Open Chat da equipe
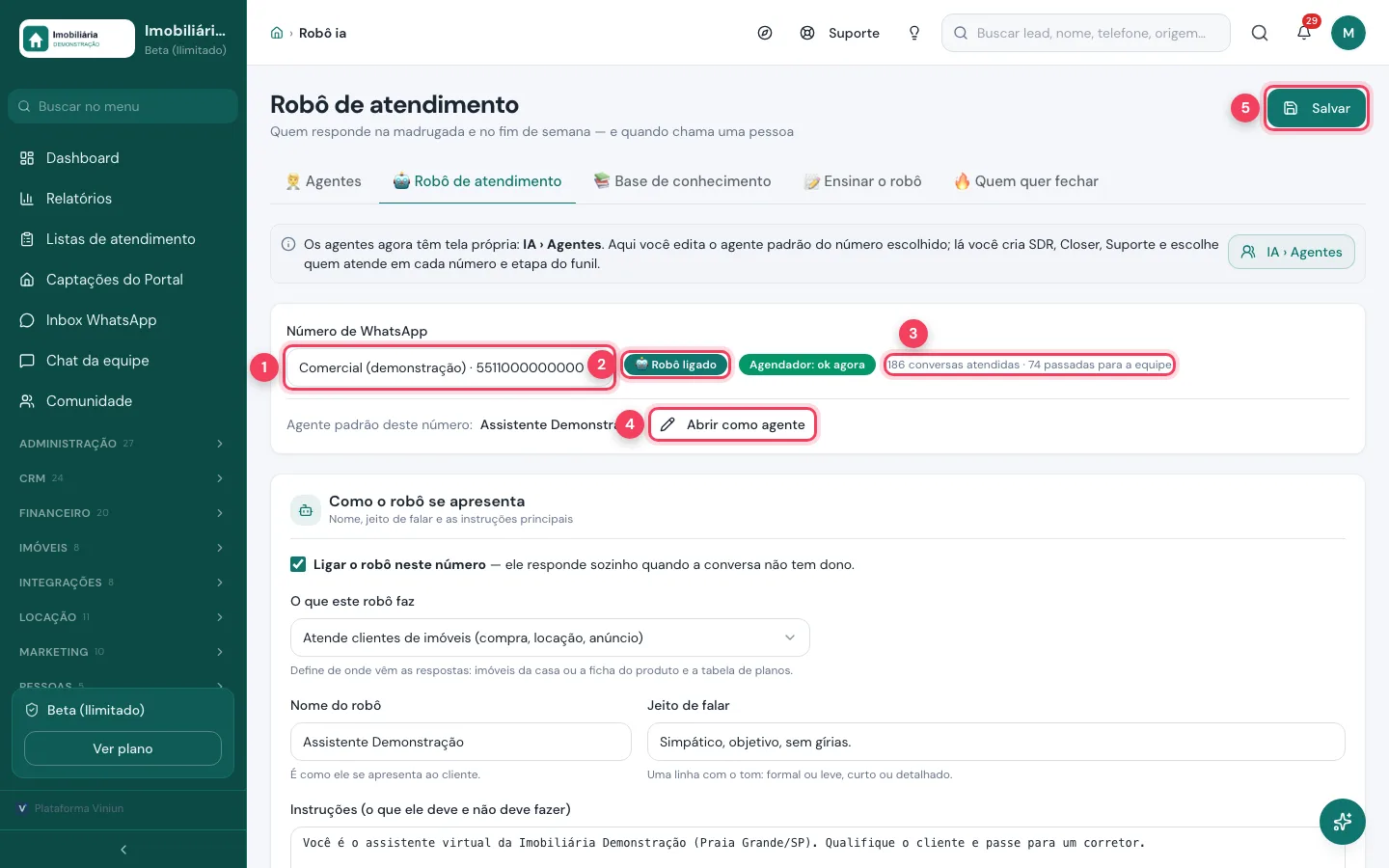This screenshot has width=1389, height=868. [x=123, y=361]
